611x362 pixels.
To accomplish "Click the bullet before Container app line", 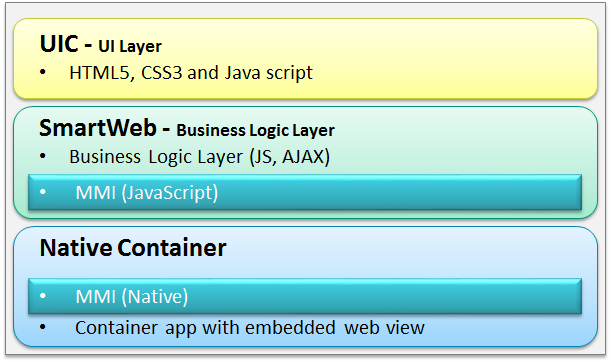I will click(43, 327).
